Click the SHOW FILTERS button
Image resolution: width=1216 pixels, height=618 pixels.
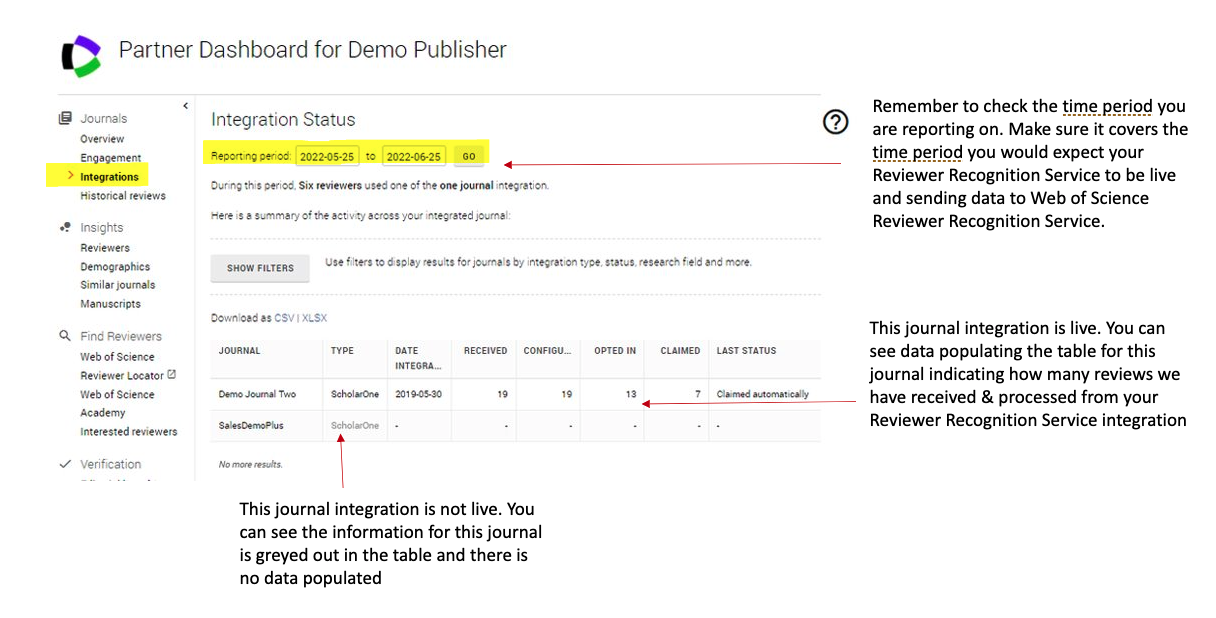coord(260,268)
